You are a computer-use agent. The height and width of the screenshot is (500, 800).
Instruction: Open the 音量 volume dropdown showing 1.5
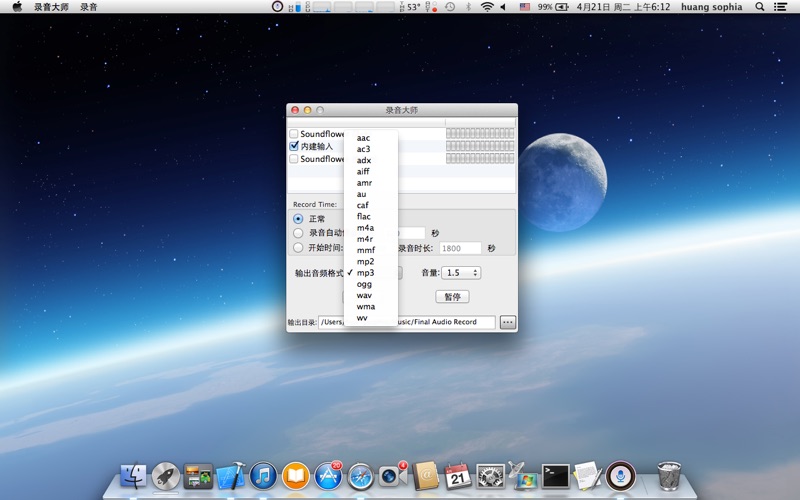tap(461, 273)
